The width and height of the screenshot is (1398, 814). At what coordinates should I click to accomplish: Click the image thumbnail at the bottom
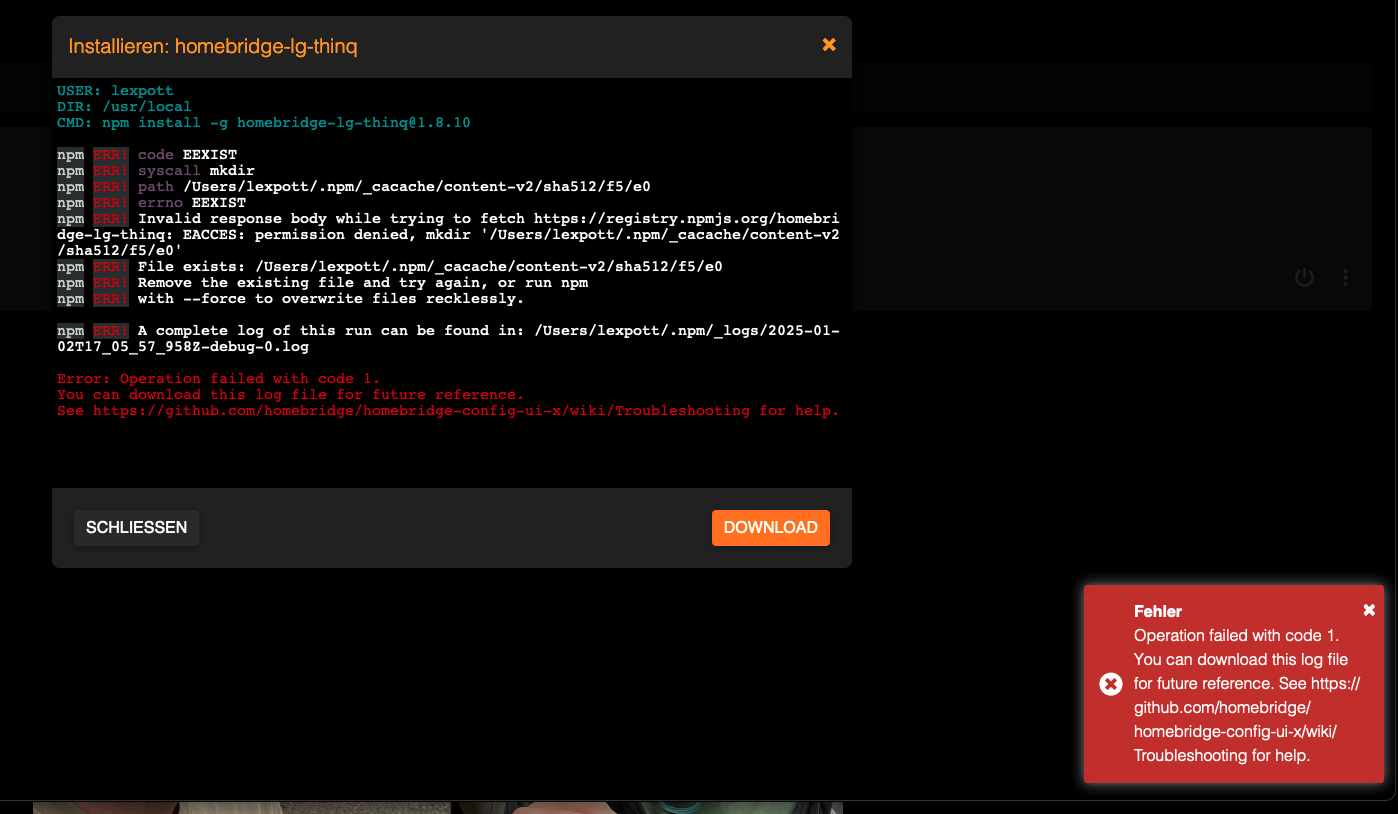pyautogui.click(x=437, y=807)
